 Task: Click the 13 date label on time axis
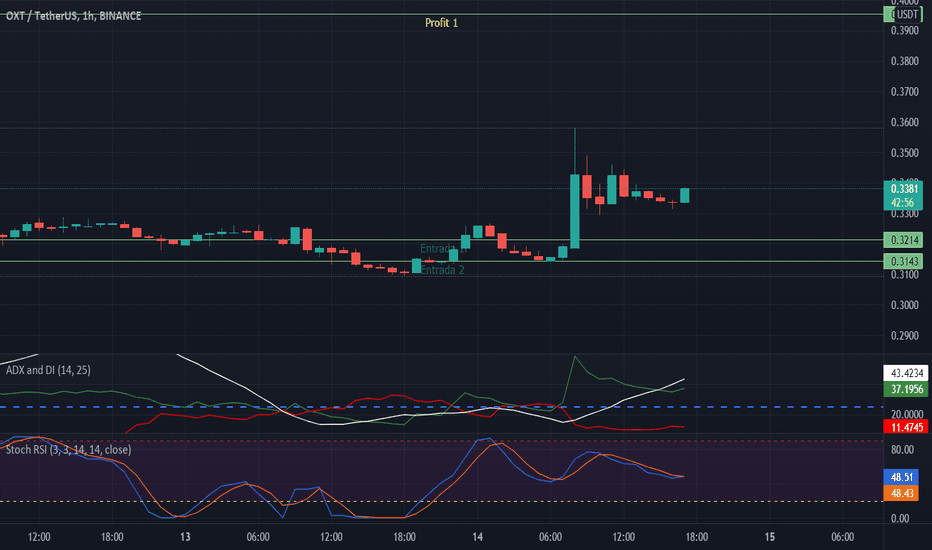pos(185,537)
